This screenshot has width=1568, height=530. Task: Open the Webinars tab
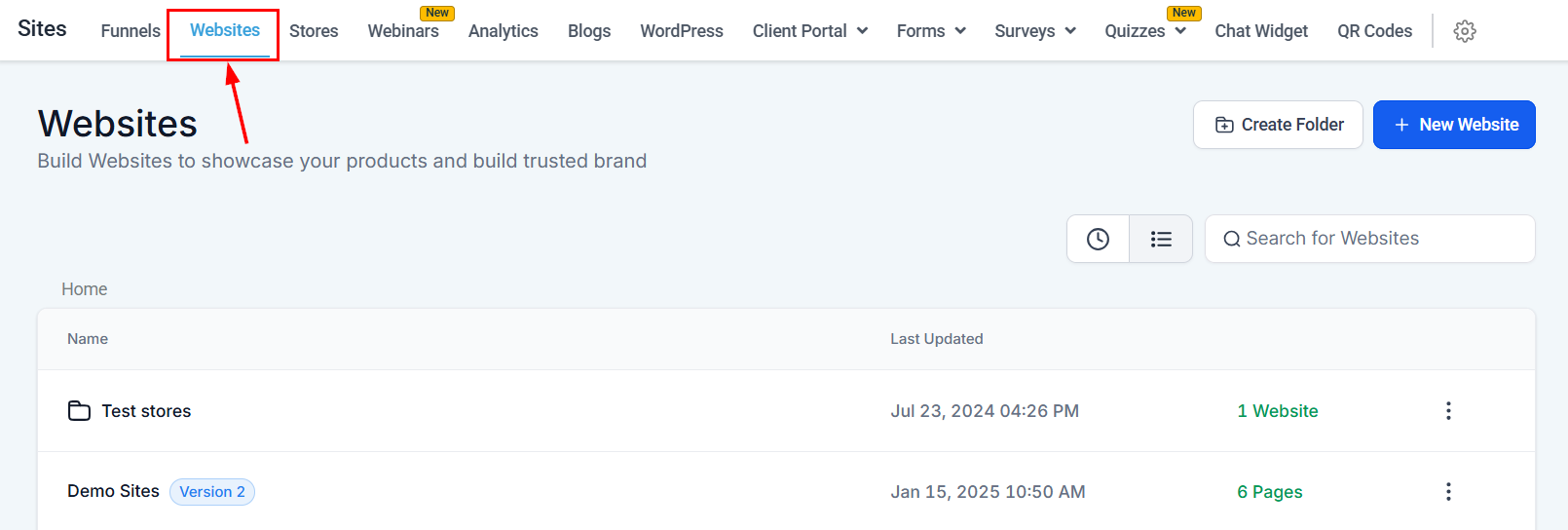point(403,31)
